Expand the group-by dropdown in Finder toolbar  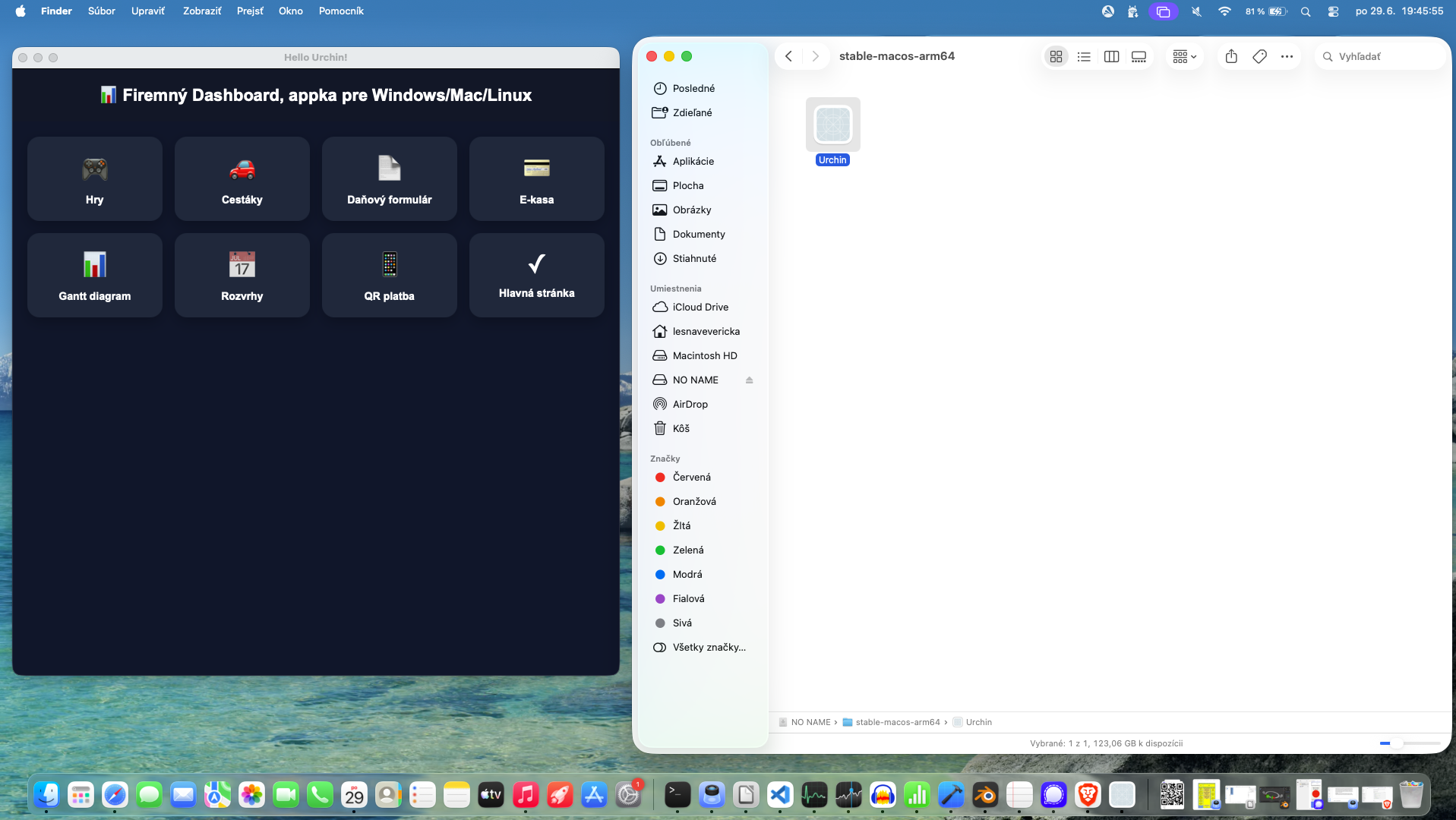(x=1184, y=56)
